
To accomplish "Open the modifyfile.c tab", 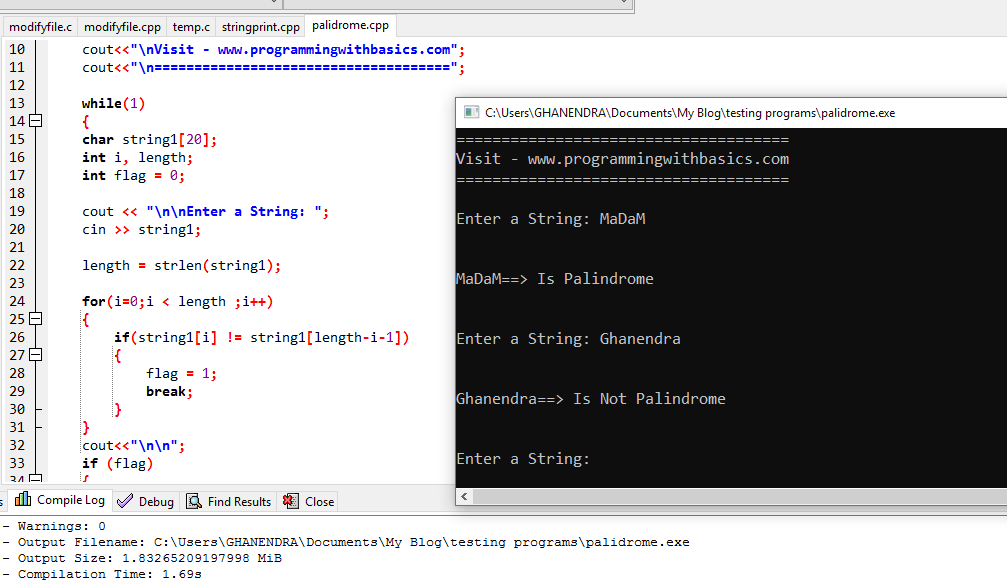I will tap(39, 27).
